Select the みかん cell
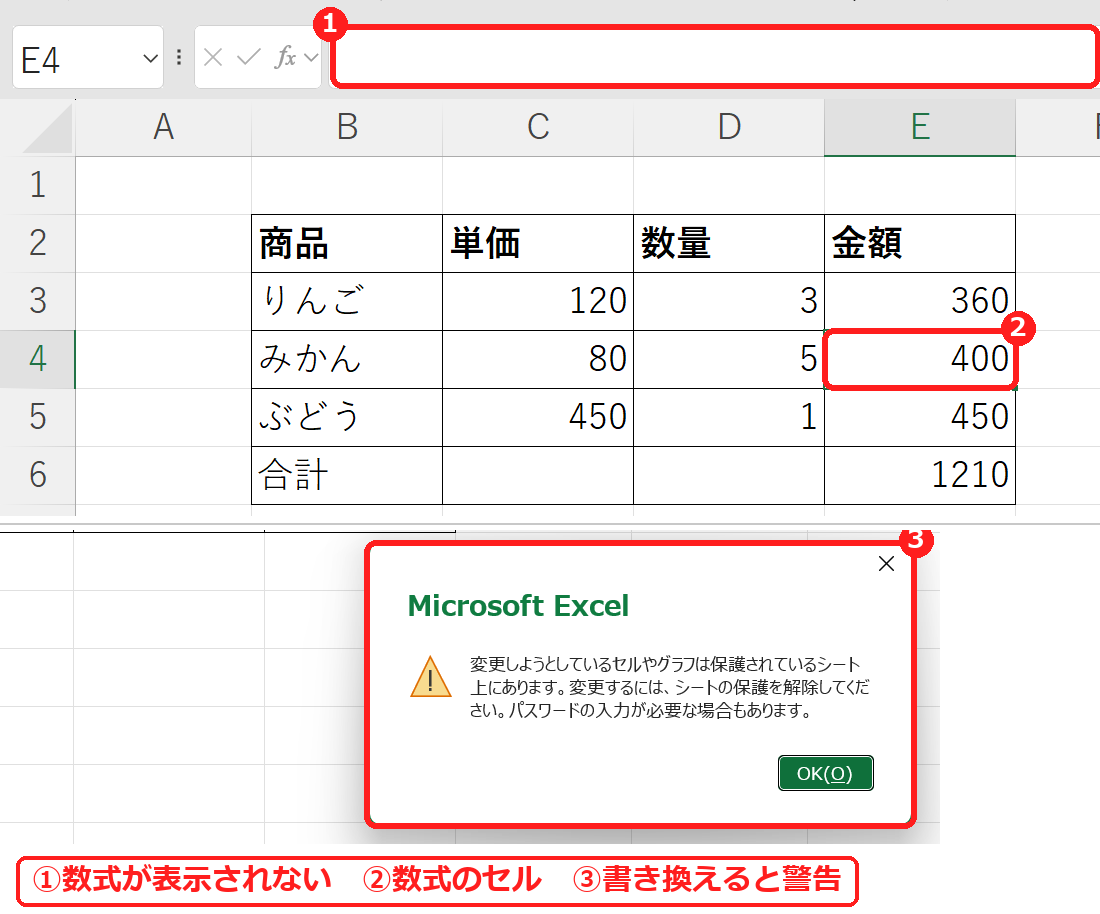The width and height of the screenshot is (1100, 914). point(347,359)
